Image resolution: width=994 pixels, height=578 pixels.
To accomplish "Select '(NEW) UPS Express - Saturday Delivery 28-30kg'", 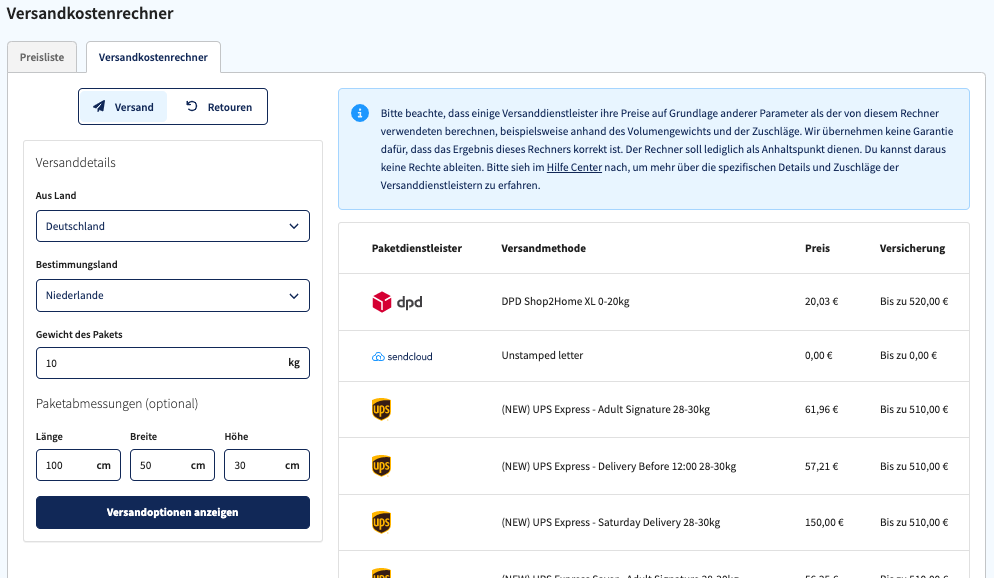I will point(610,523).
